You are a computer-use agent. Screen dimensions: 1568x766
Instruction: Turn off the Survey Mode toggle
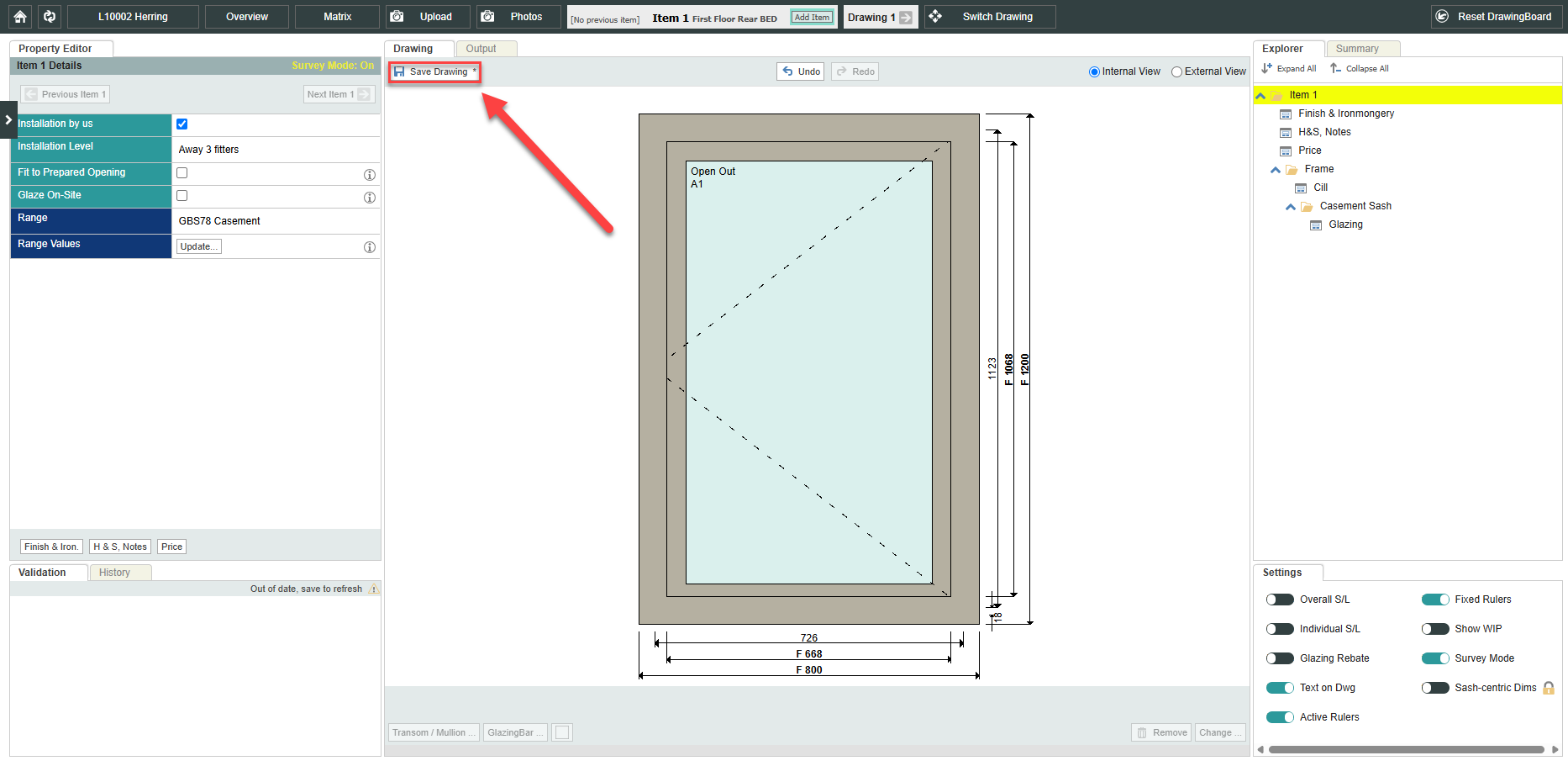point(1435,658)
